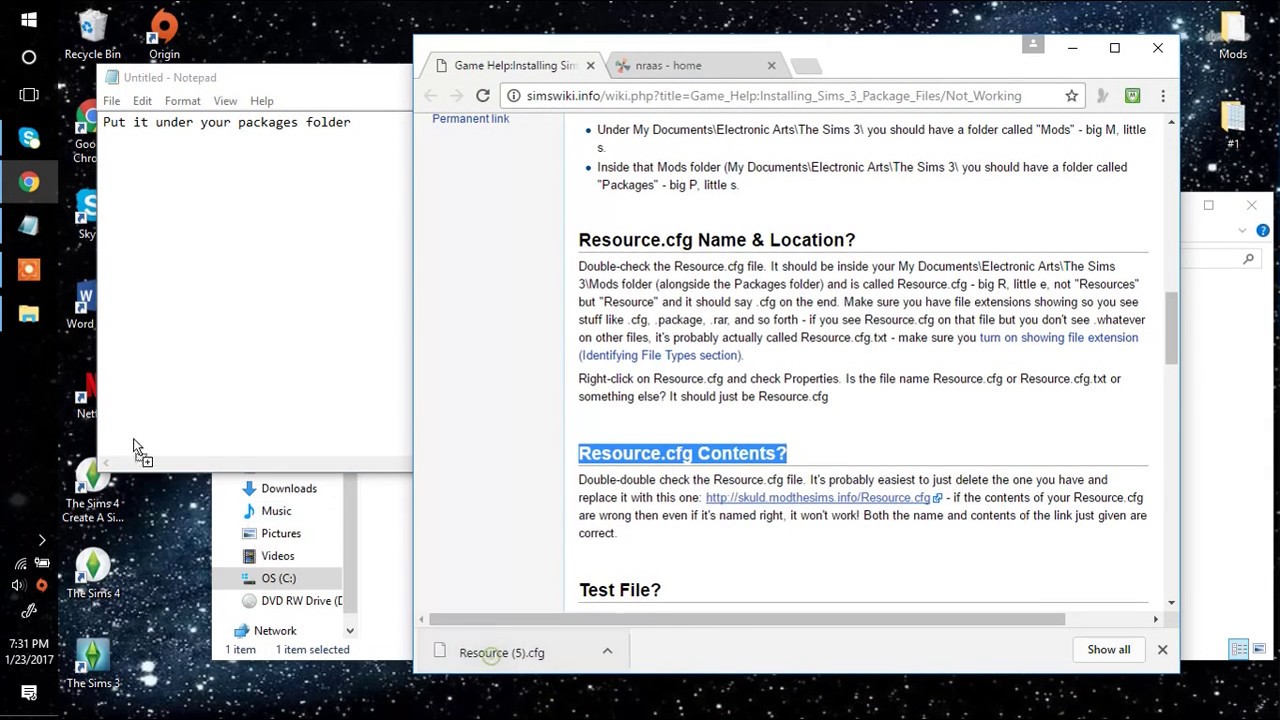Image resolution: width=1280 pixels, height=720 pixels.
Task: Click Resource.cfg Contents? heading
Action: (682, 453)
